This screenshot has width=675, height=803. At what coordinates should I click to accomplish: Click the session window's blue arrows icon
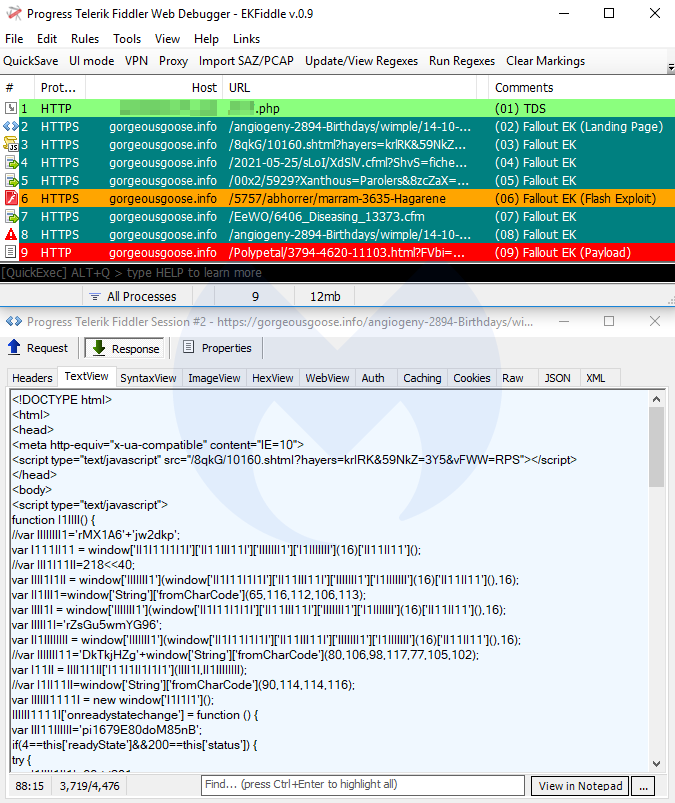pyautogui.click(x=14, y=321)
